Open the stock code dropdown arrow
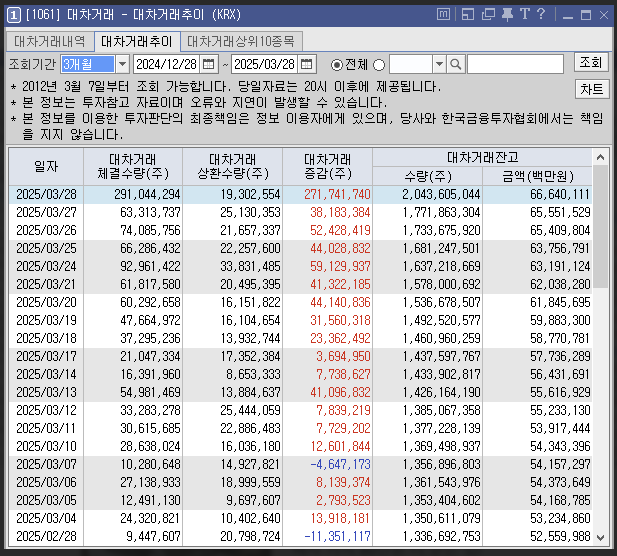Screen dimensions: 617x556 [439, 64]
